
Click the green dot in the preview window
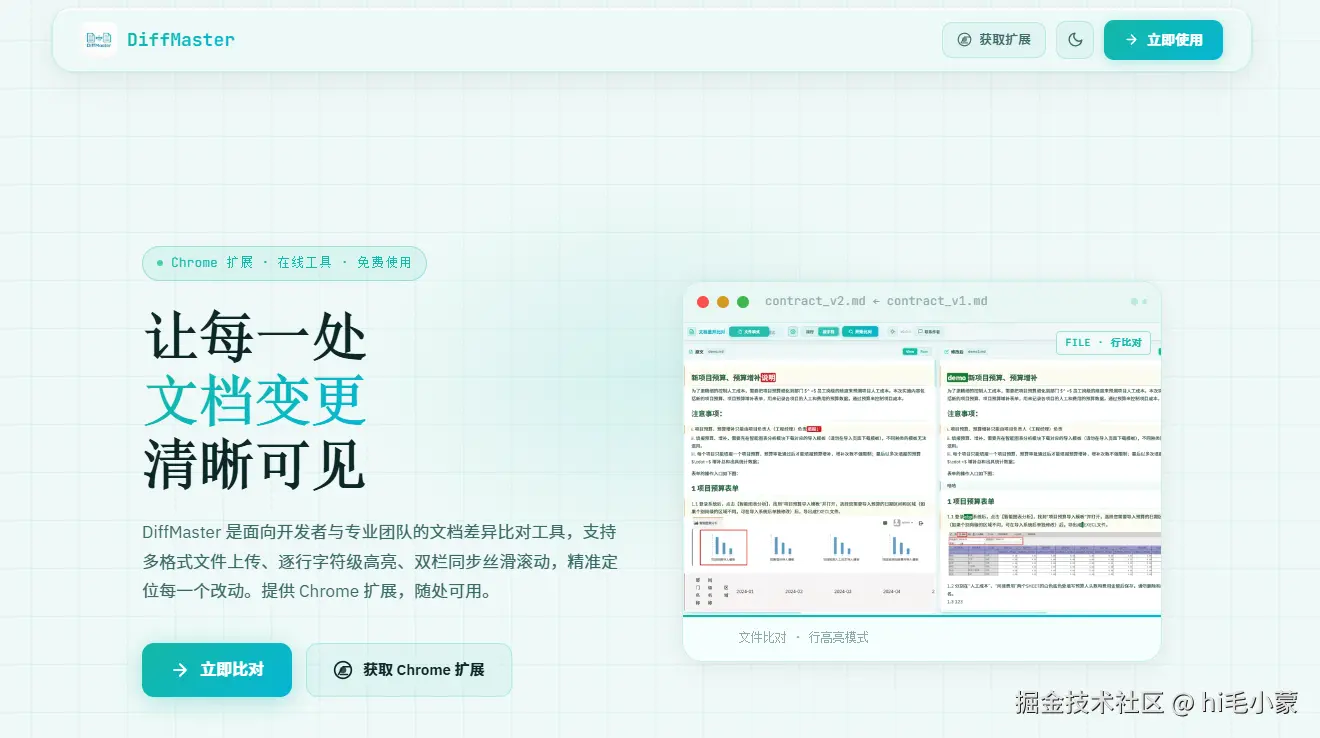743,302
